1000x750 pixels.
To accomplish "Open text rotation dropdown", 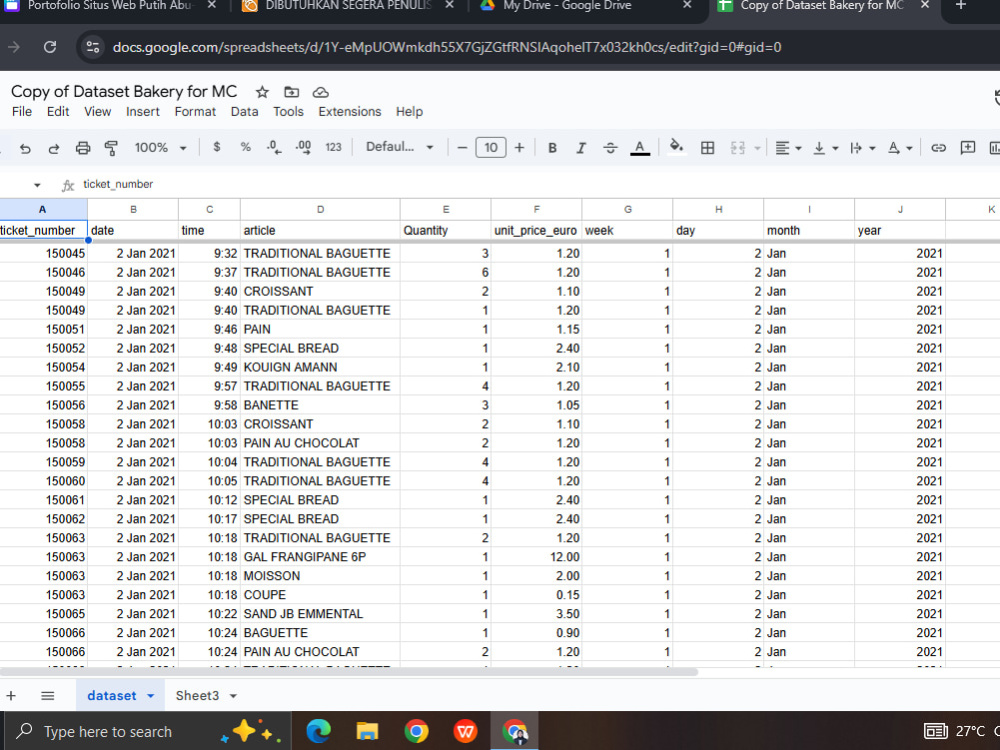I will point(900,148).
